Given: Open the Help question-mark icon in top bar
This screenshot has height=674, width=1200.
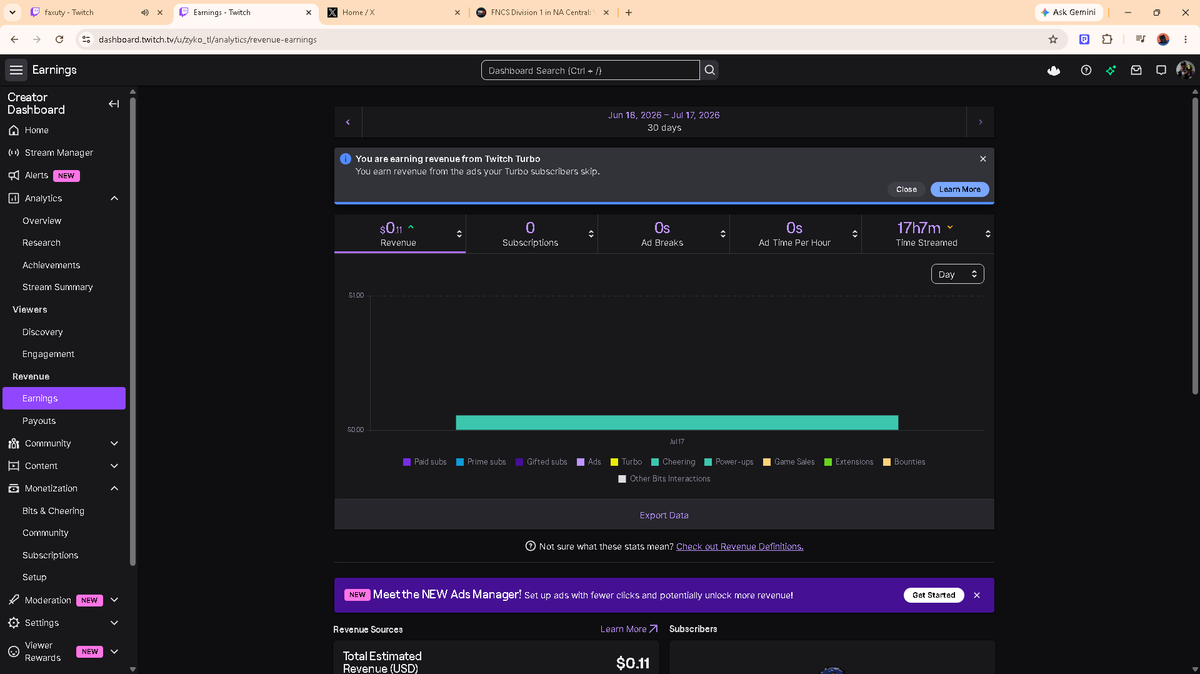Looking at the screenshot, I should [x=1086, y=70].
